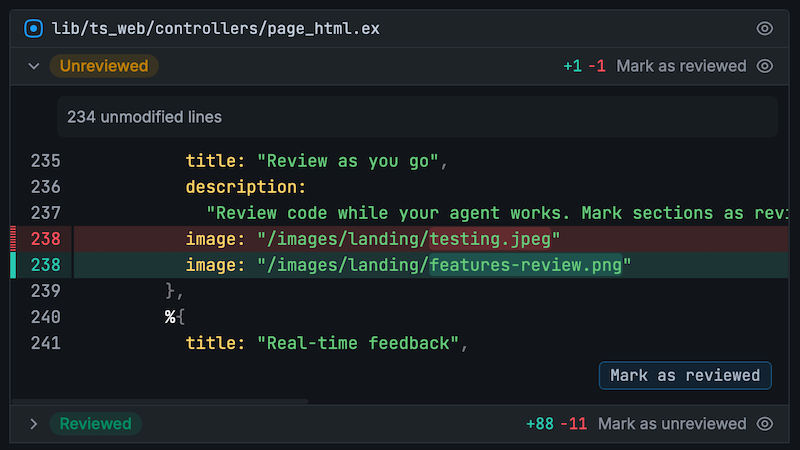Click the green Reviewed badge
The width and height of the screenshot is (800, 450).
[95, 424]
